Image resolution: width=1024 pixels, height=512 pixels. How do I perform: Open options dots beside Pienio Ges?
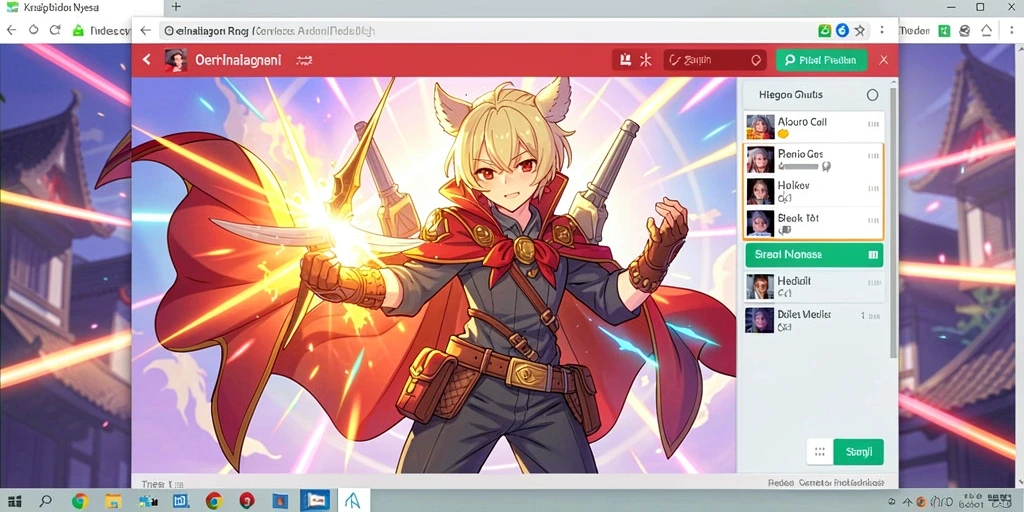(x=873, y=156)
